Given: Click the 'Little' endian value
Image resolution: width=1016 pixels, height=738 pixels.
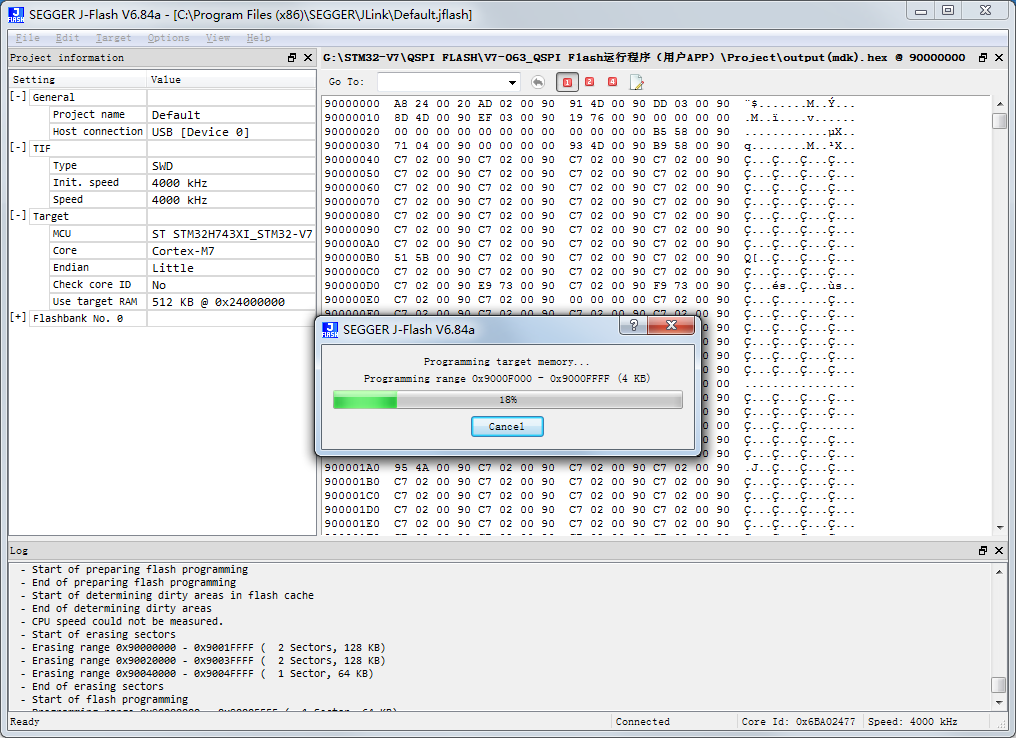Looking at the screenshot, I should click(173, 268).
